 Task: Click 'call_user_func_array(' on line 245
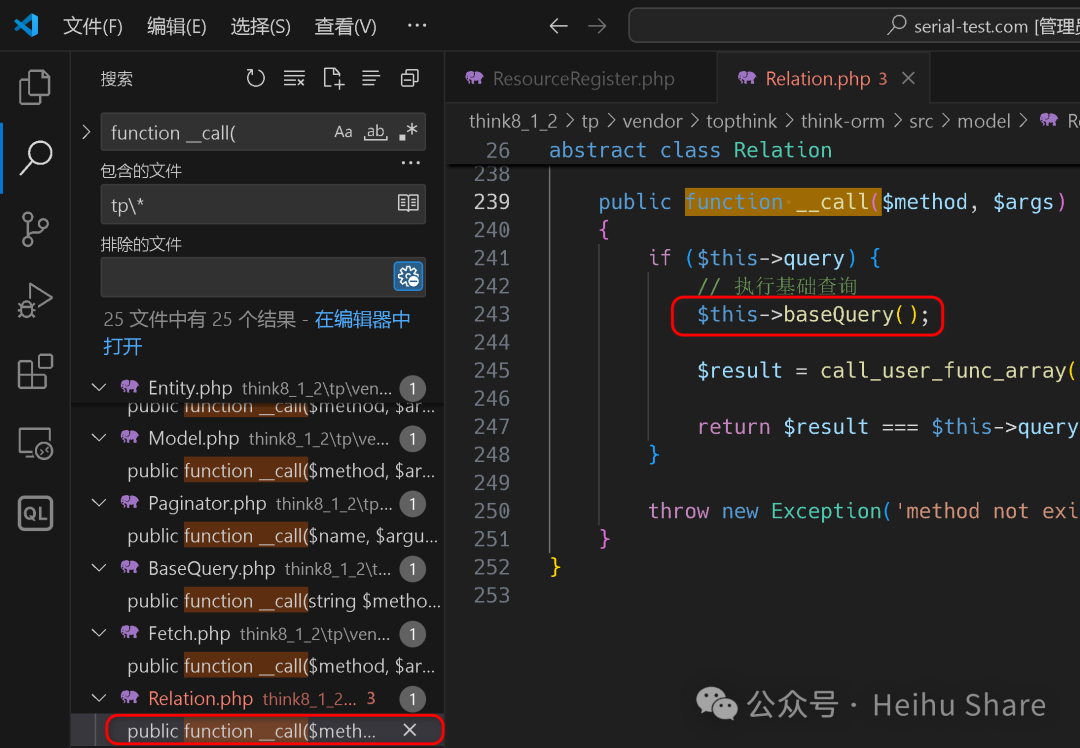948,371
